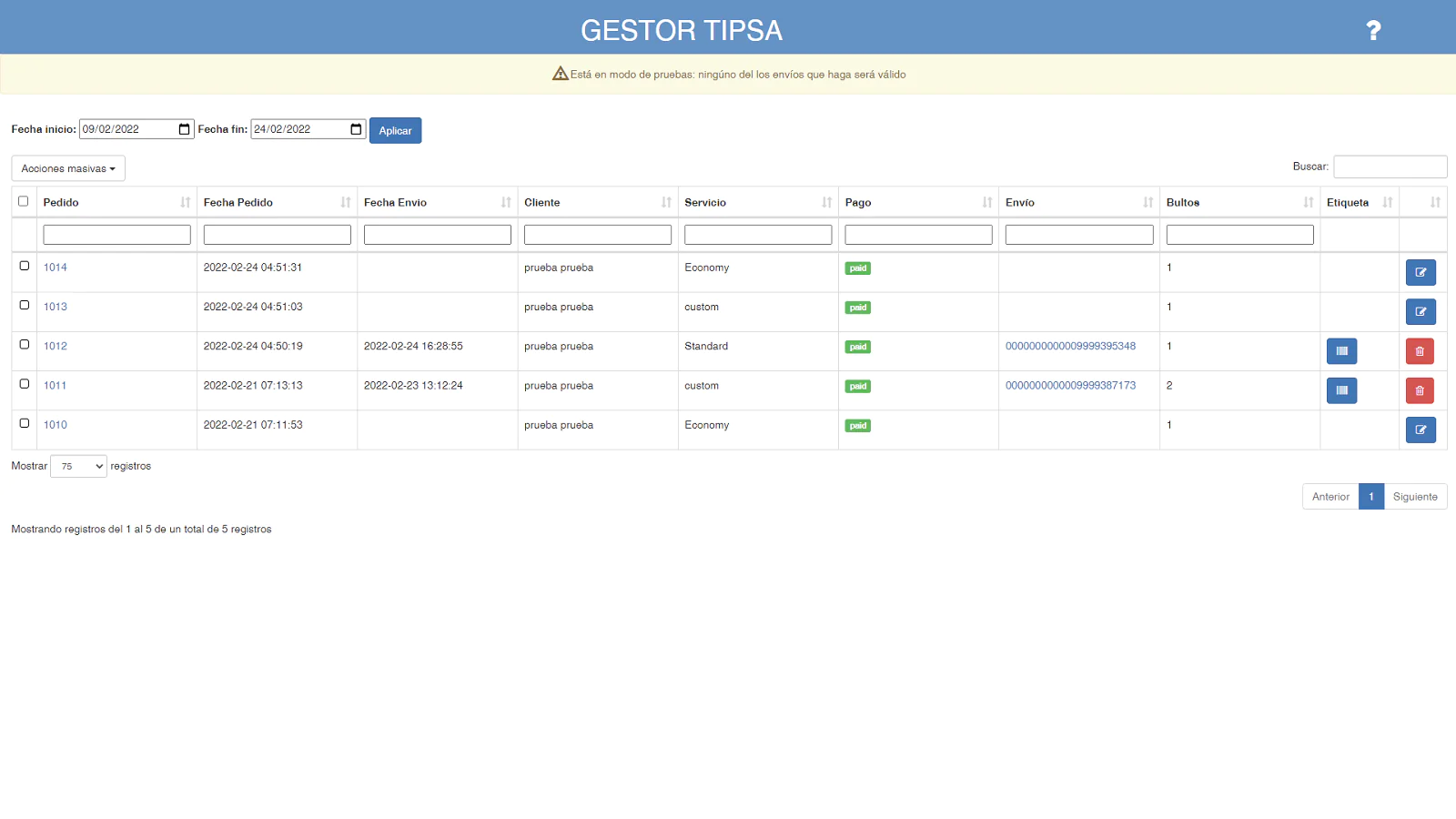Sort table by Pedido column

pyautogui.click(x=186, y=202)
